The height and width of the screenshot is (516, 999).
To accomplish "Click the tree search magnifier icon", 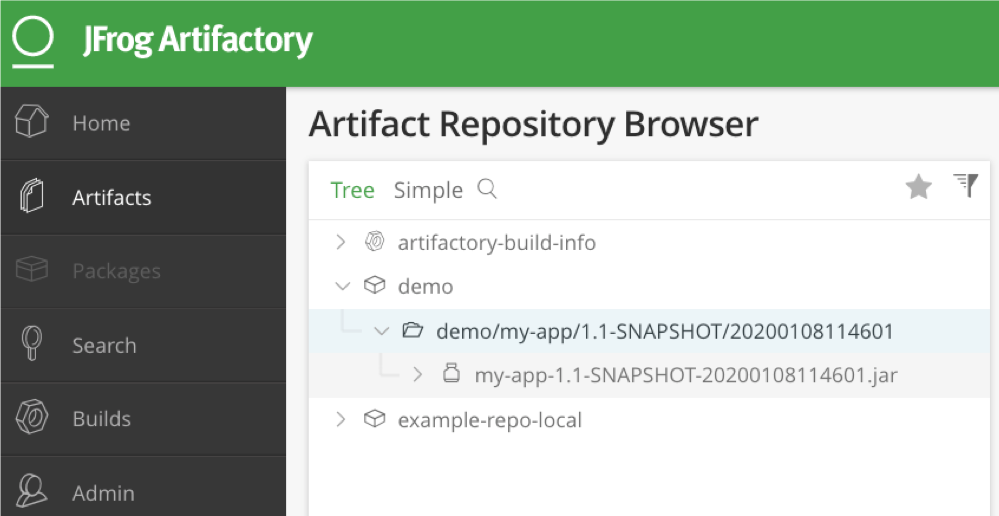I will 487,189.
